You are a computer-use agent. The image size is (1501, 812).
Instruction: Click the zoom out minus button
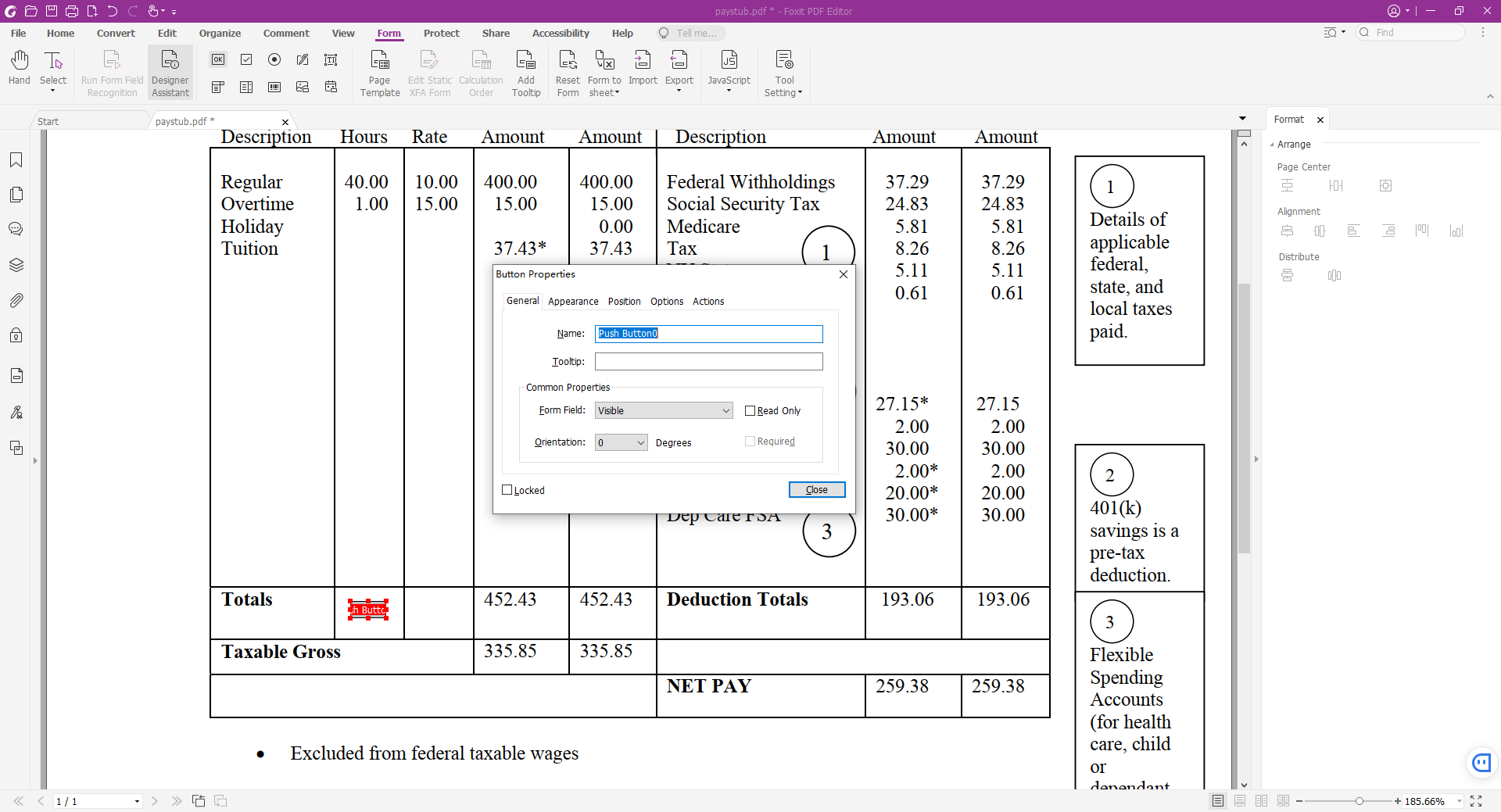pos(1299,801)
